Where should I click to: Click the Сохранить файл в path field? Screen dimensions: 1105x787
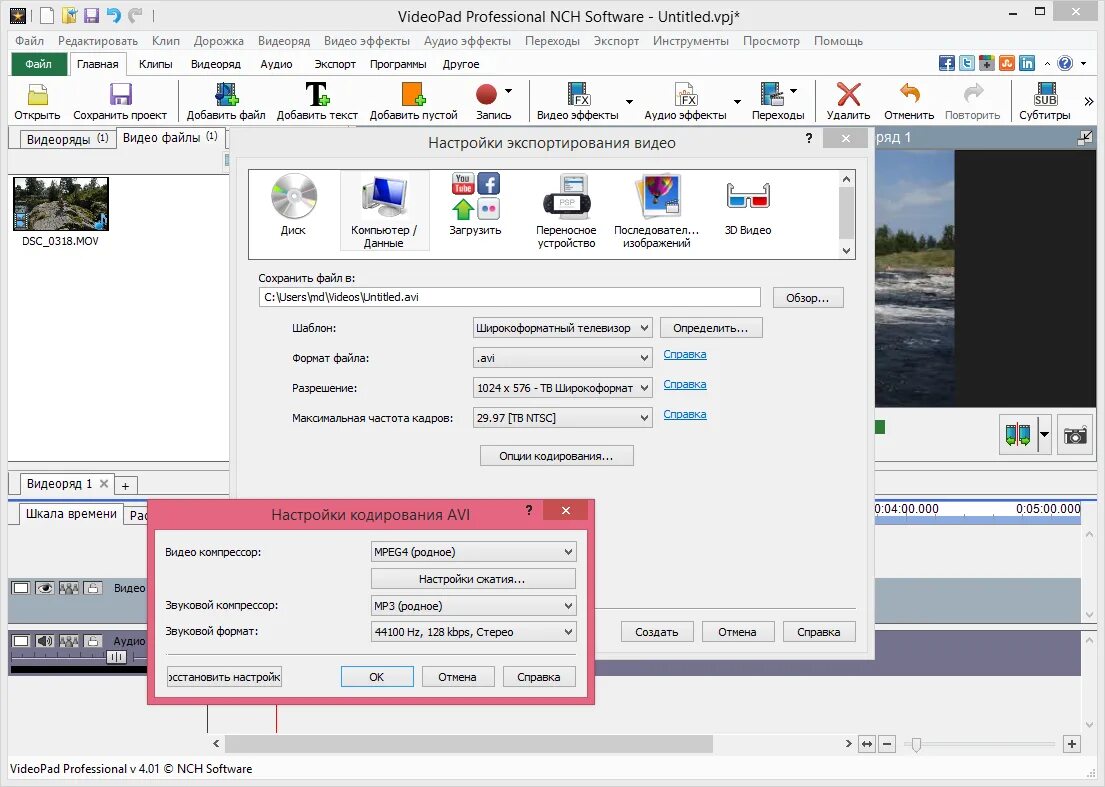(x=510, y=297)
